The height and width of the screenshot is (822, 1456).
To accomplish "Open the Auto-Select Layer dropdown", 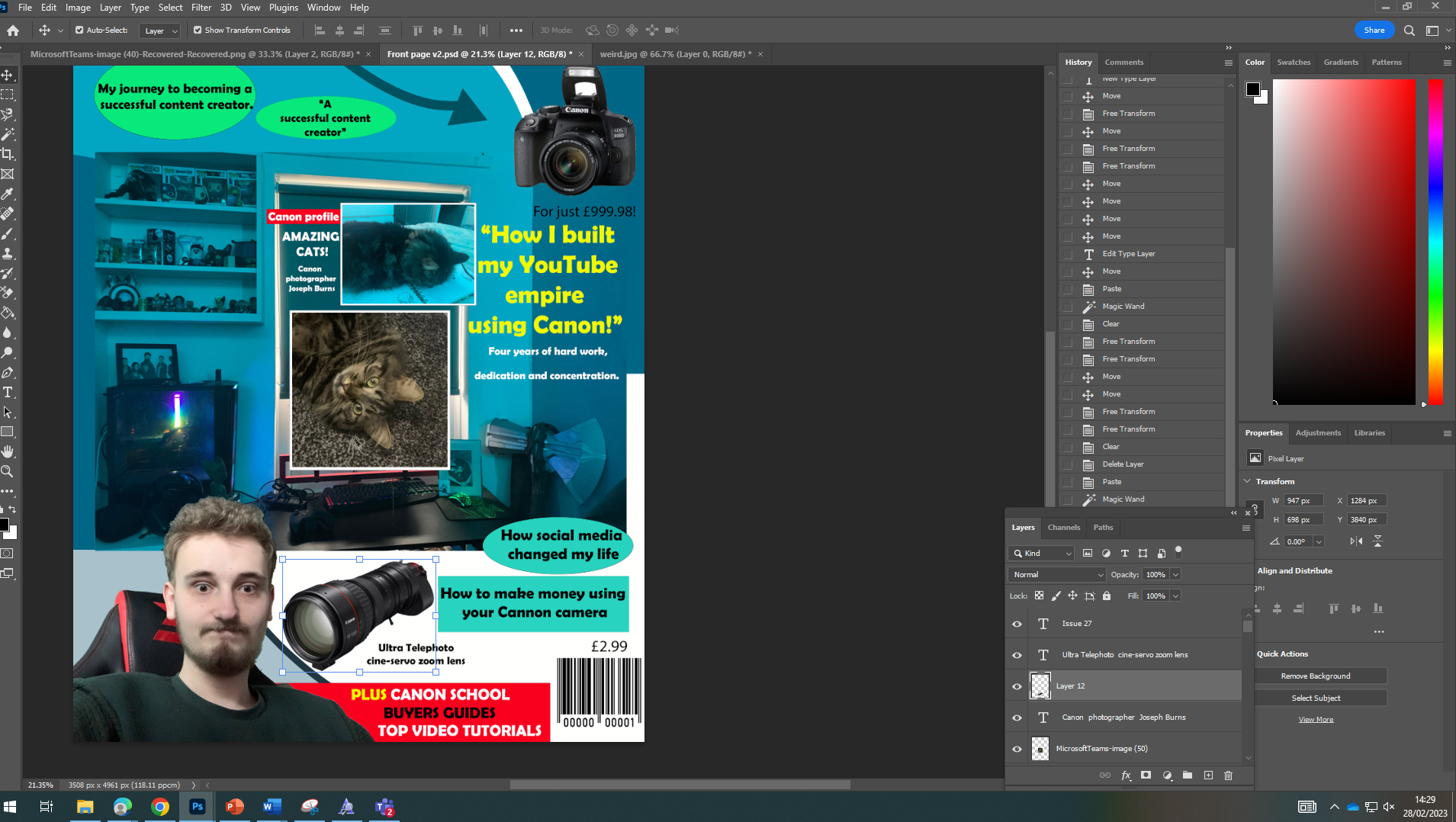I will click(160, 31).
